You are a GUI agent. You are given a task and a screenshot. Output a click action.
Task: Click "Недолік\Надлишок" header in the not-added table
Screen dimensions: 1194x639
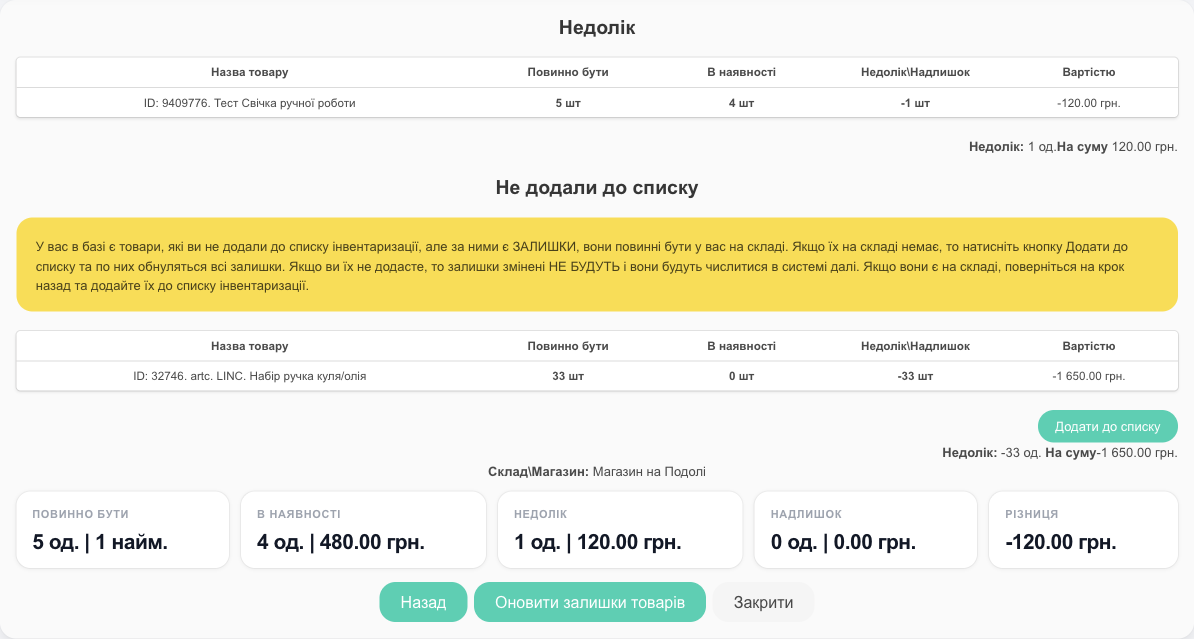[915, 347]
